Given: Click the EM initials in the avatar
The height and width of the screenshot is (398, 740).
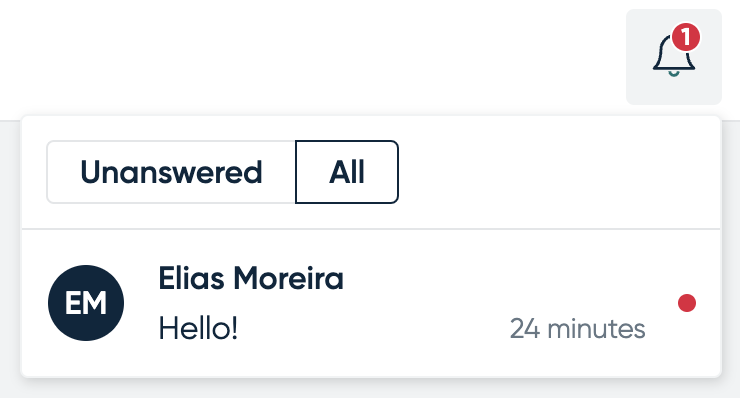Looking at the screenshot, I should coord(86,303).
